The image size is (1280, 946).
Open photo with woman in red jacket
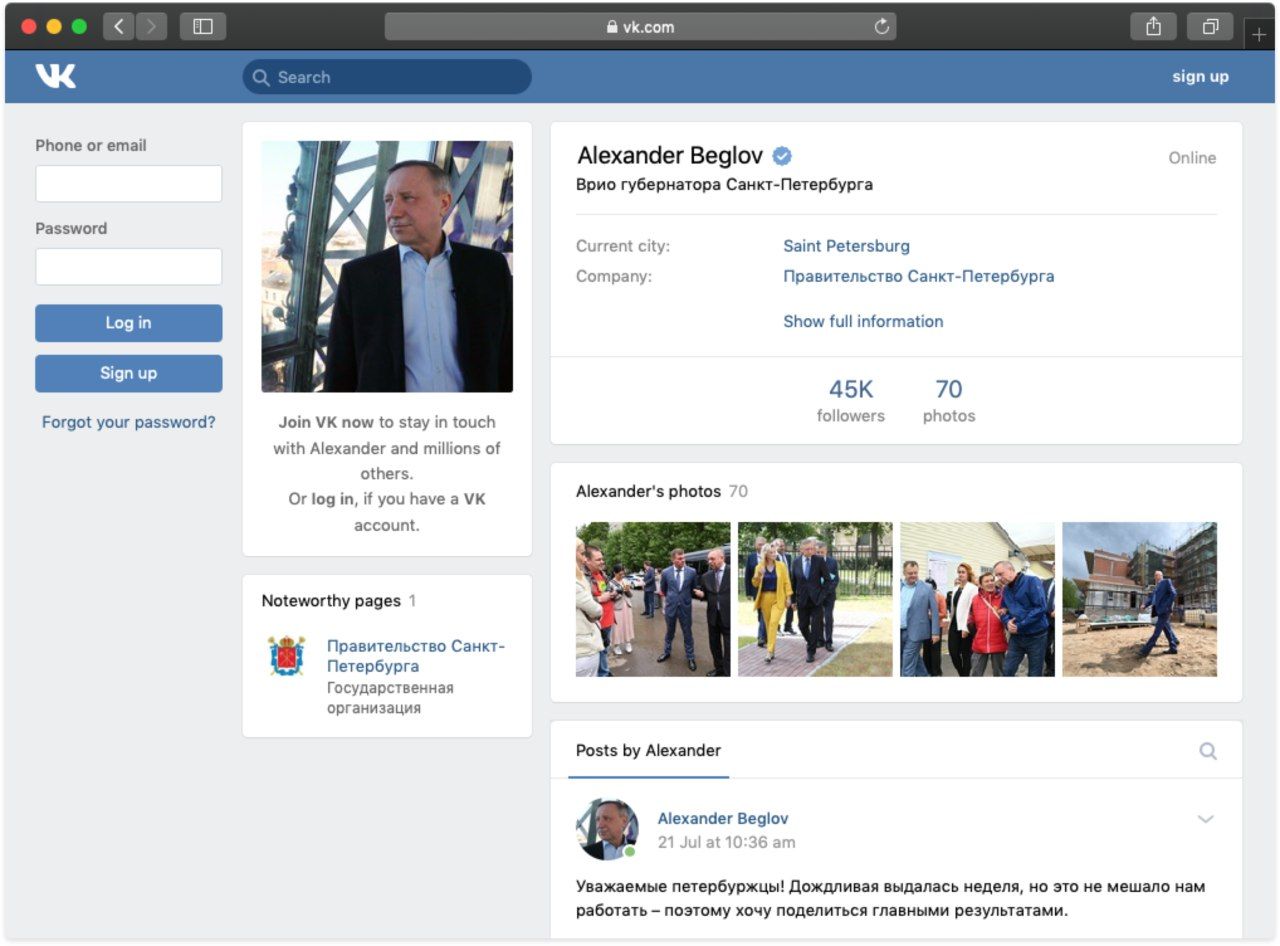pyautogui.click(x=977, y=599)
